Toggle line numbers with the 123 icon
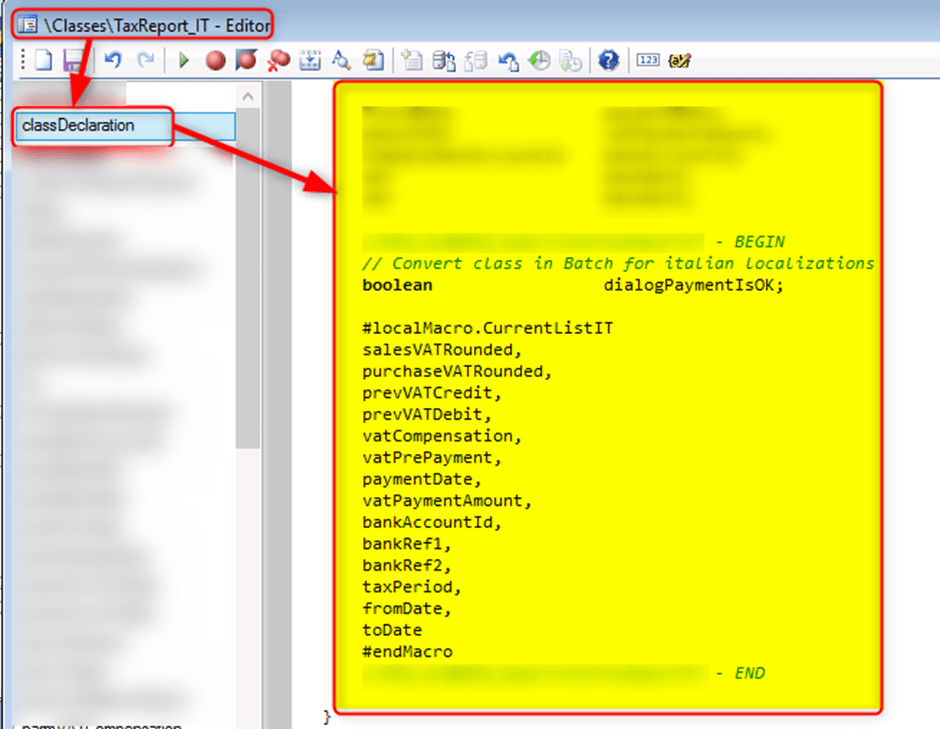 click(648, 61)
